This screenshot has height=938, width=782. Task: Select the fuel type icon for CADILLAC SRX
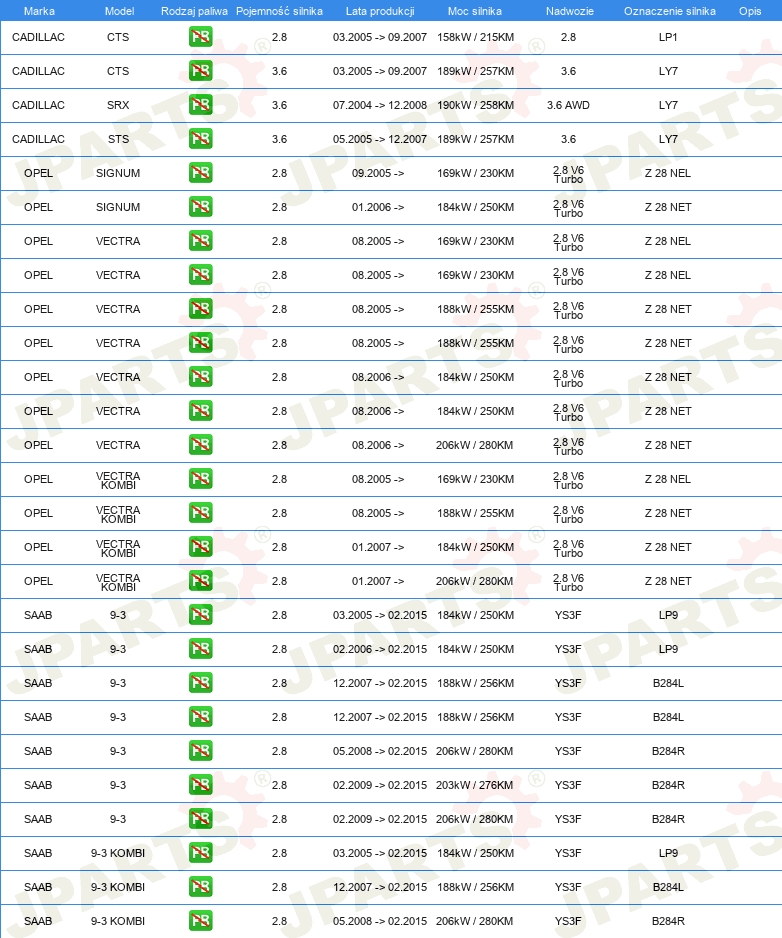200,105
